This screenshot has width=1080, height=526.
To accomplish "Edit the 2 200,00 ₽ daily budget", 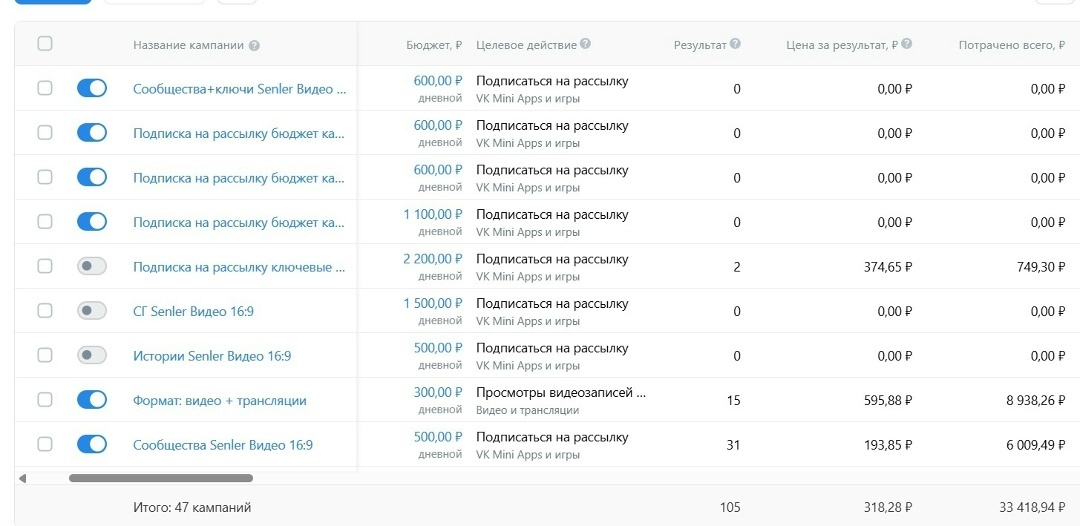I will click(x=433, y=259).
